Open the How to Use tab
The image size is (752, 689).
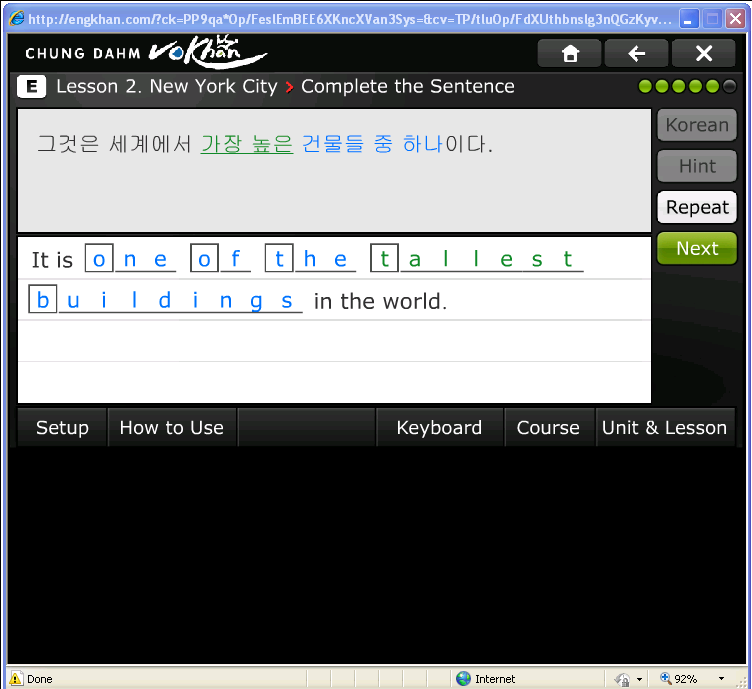(172, 428)
